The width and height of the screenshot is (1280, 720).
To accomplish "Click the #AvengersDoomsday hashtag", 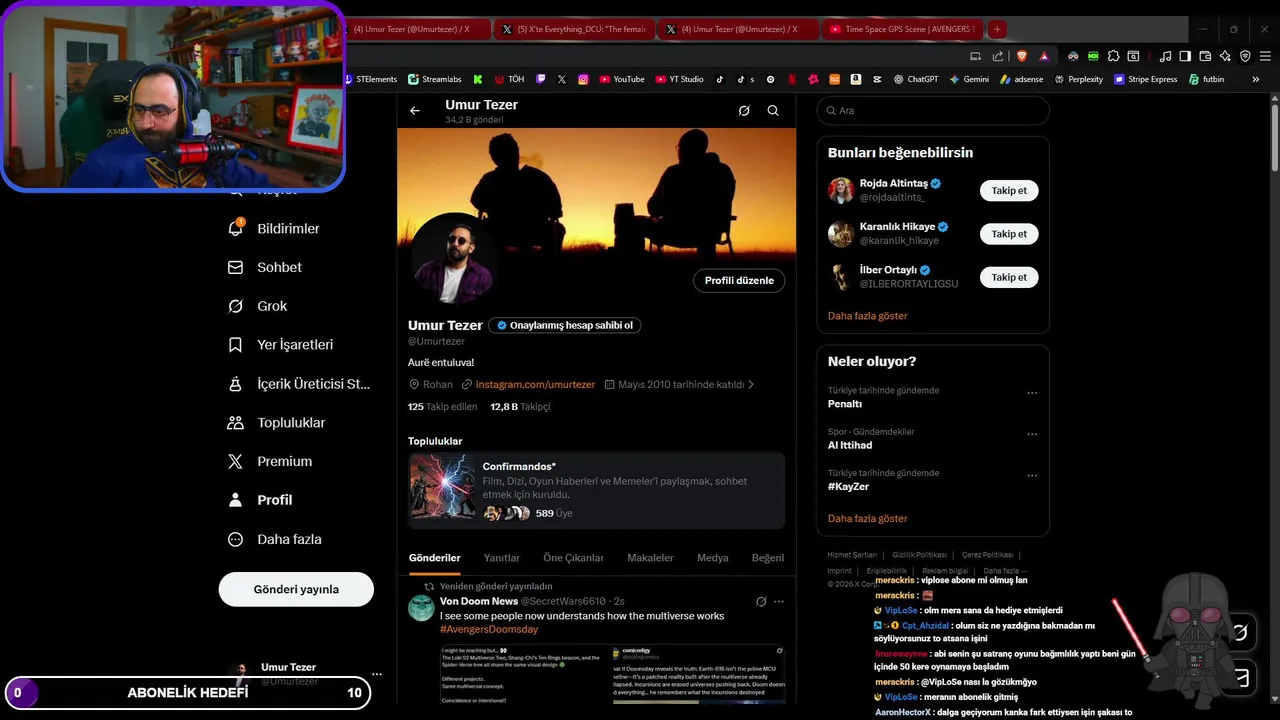I will tap(489, 629).
